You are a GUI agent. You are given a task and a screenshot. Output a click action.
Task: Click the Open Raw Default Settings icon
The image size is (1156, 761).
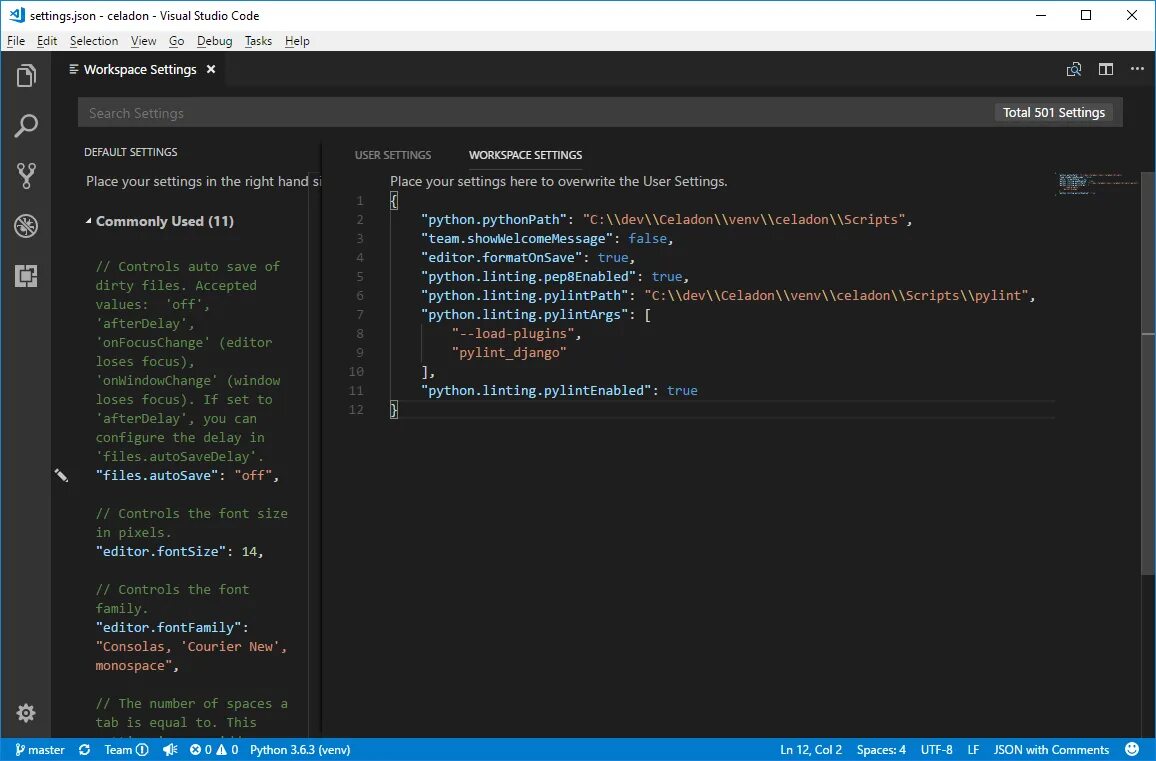[x=1073, y=69]
